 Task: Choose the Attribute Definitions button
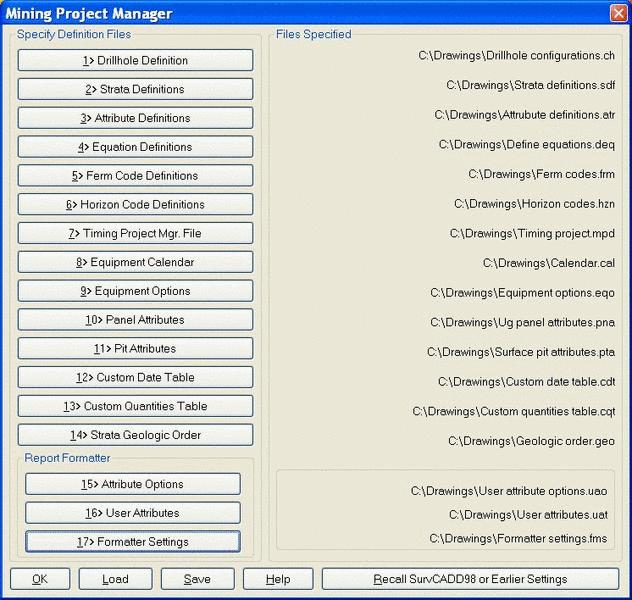tap(135, 118)
